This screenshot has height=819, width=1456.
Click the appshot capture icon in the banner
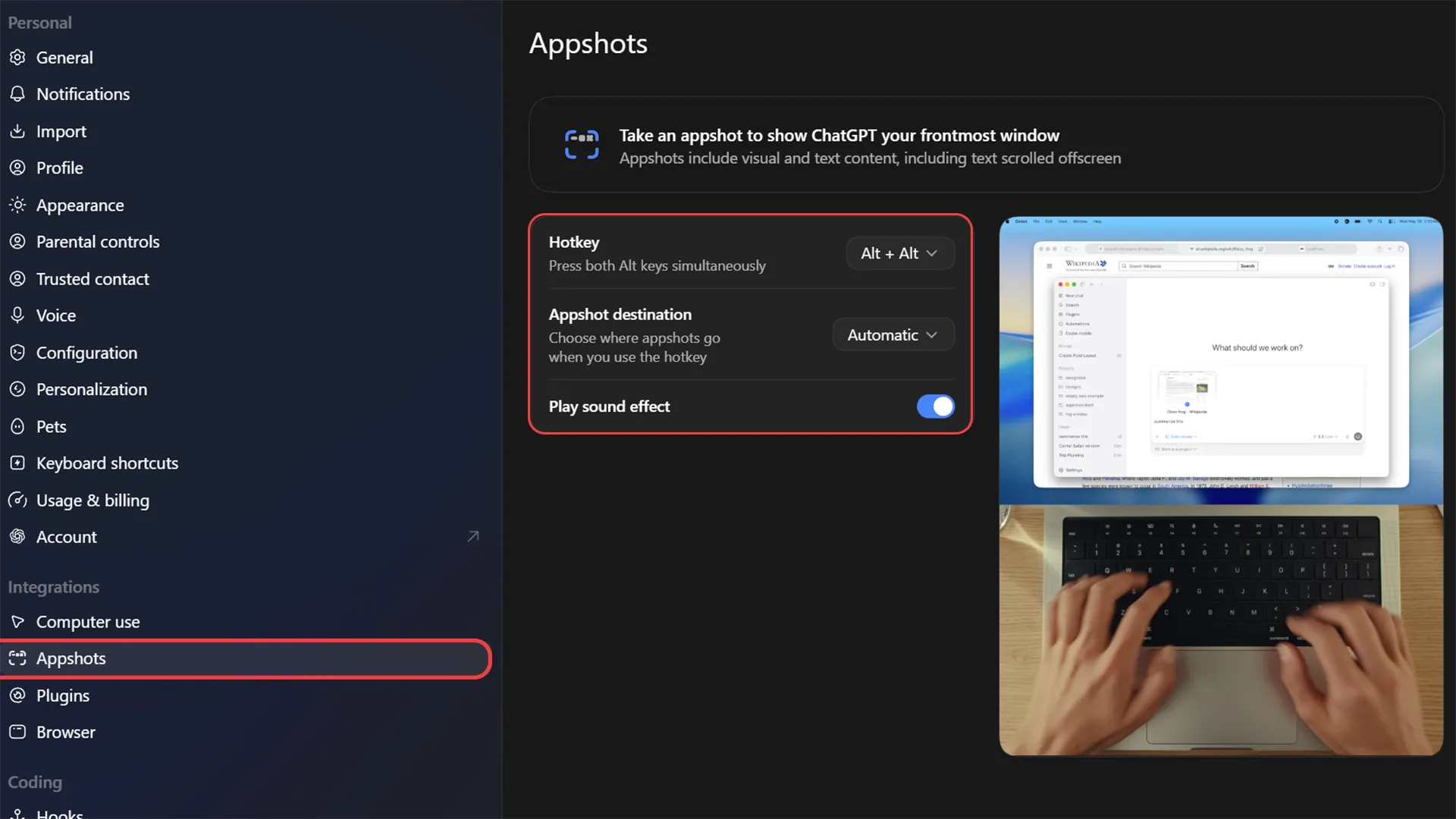[x=582, y=144]
